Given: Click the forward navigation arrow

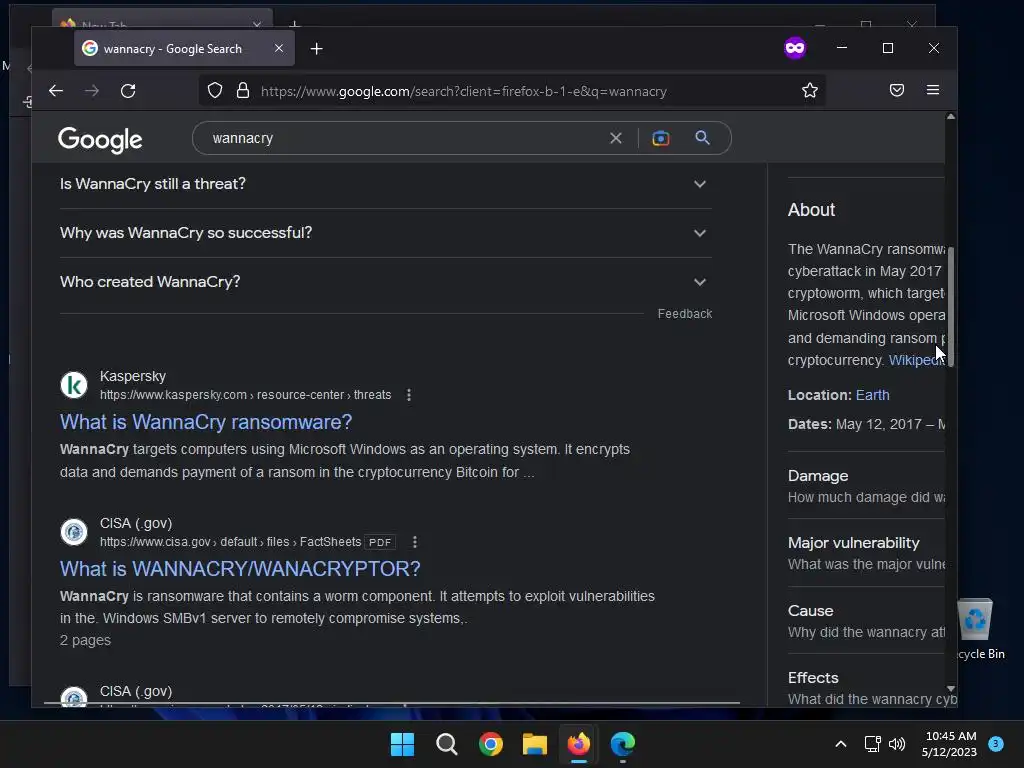Looking at the screenshot, I should coord(92,91).
